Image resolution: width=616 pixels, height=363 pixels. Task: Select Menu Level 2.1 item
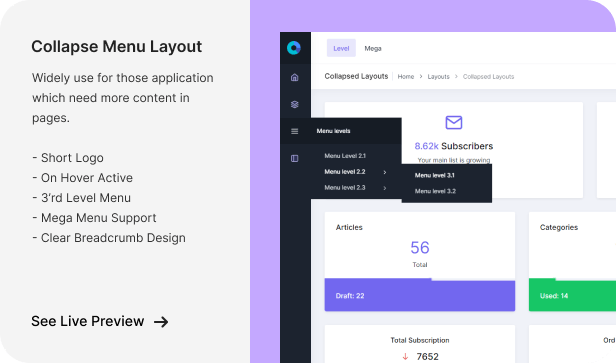pyautogui.click(x=345, y=156)
